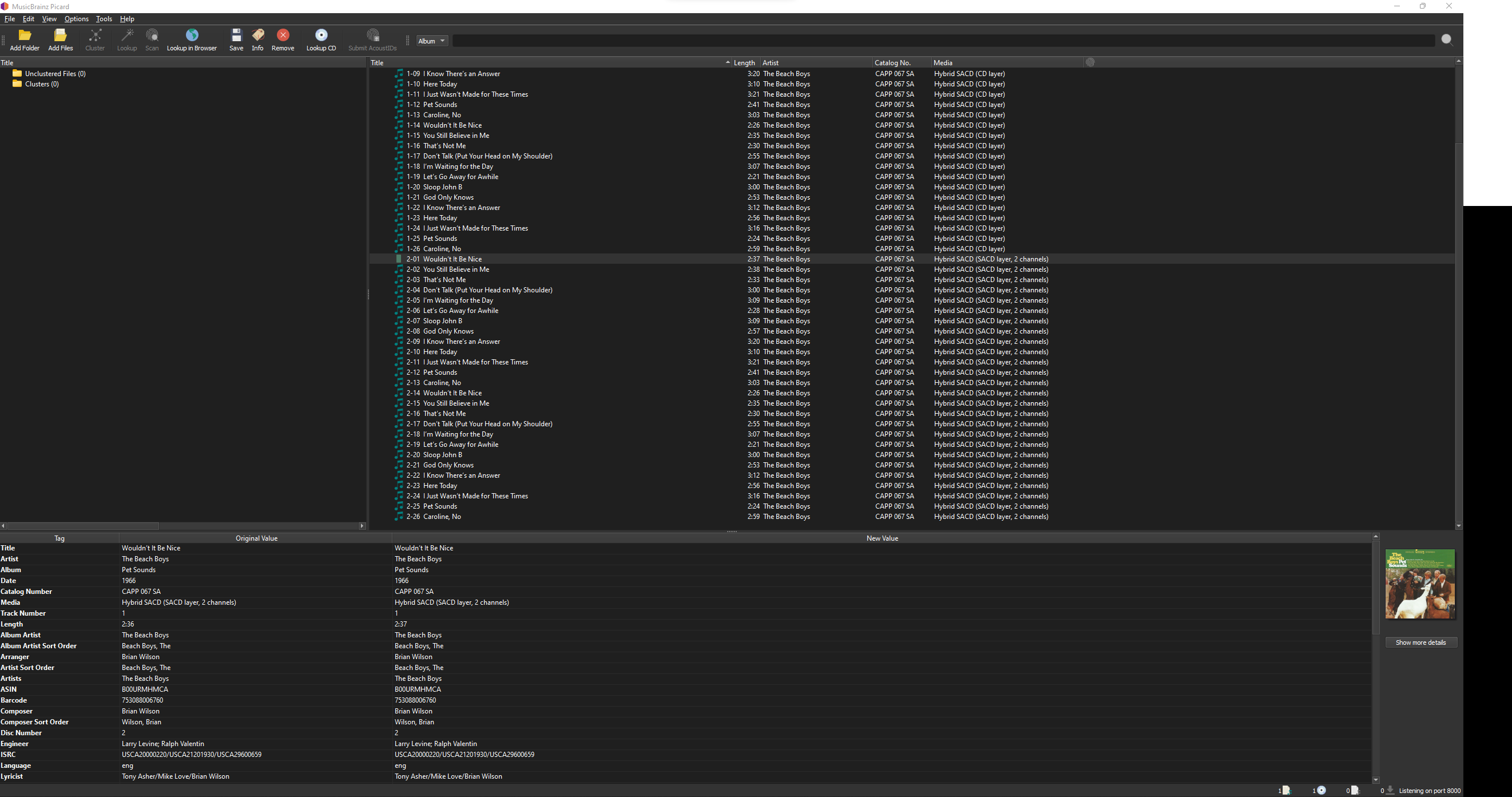Click in the toolbar search input field
Image resolution: width=1512 pixels, height=797 pixels.
coord(943,41)
